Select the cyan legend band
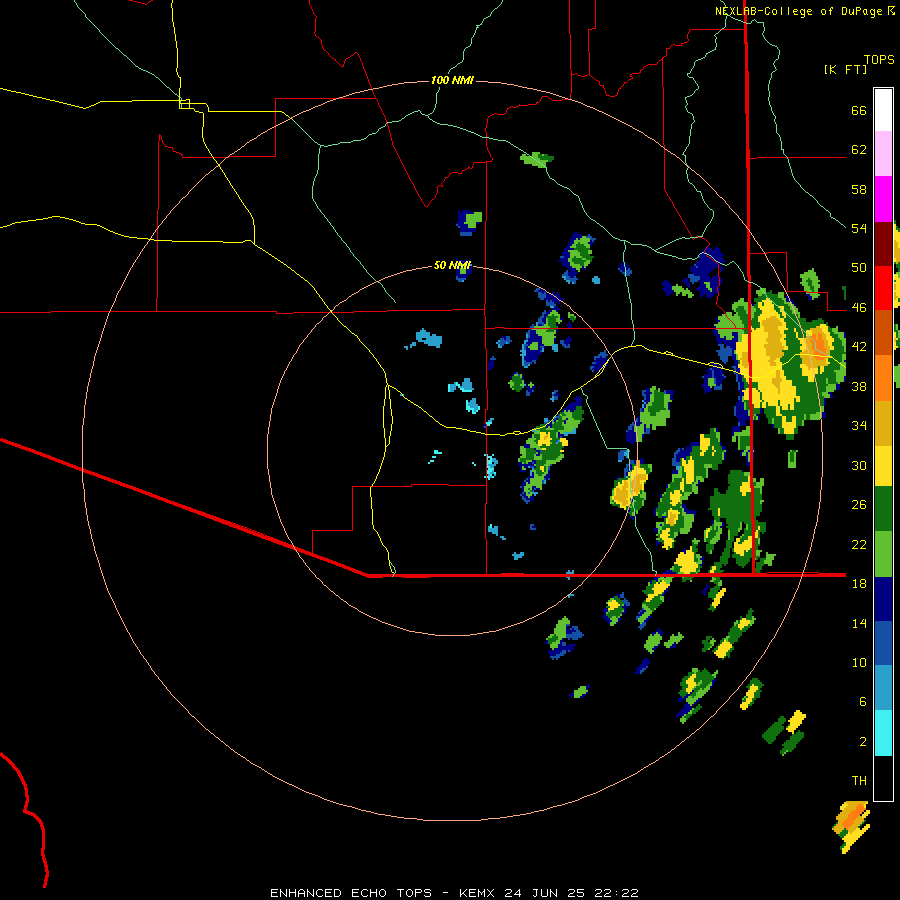This screenshot has width=900, height=900. [883, 733]
